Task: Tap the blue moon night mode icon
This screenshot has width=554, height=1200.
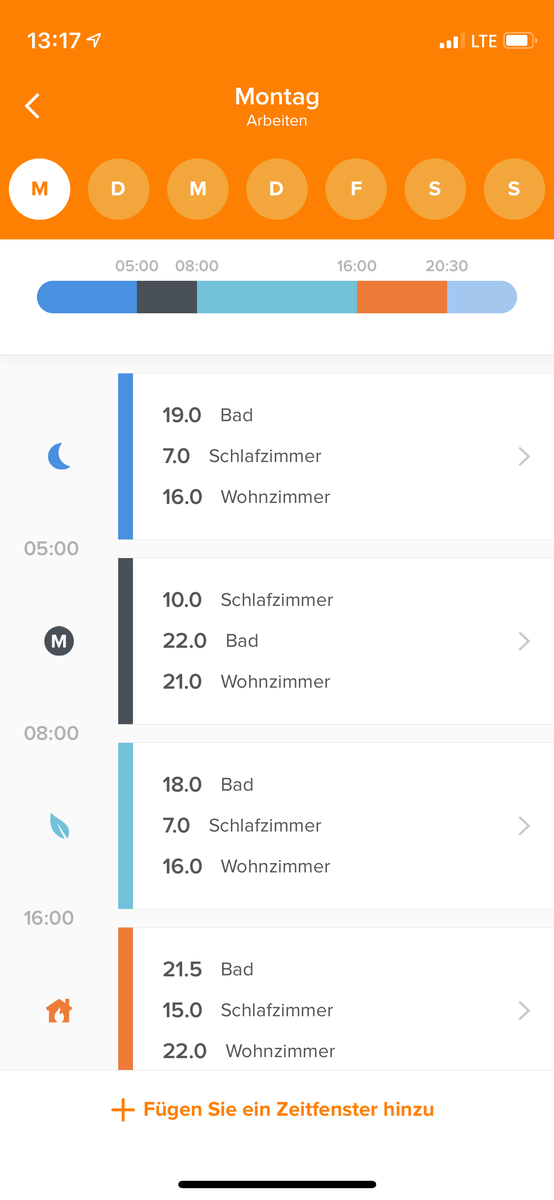Action: pyautogui.click(x=60, y=457)
